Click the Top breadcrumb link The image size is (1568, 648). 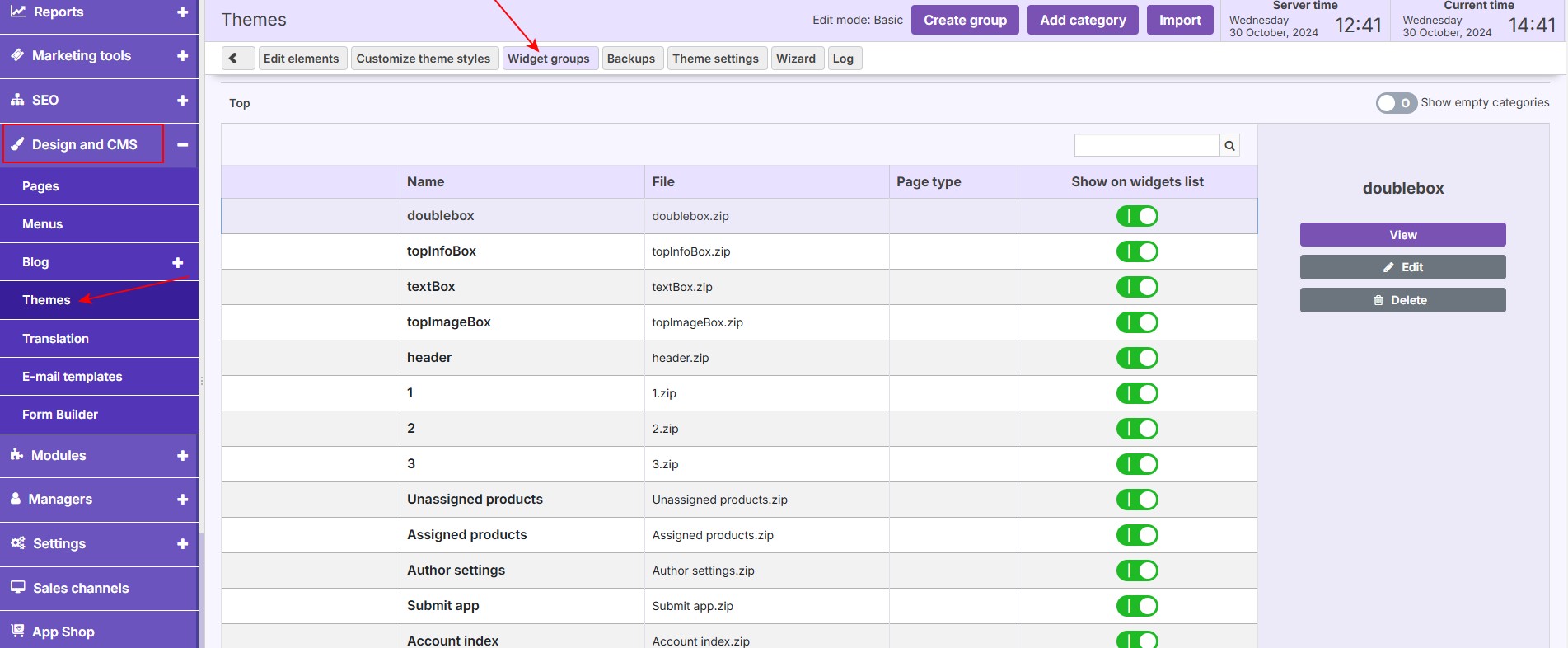(x=240, y=103)
